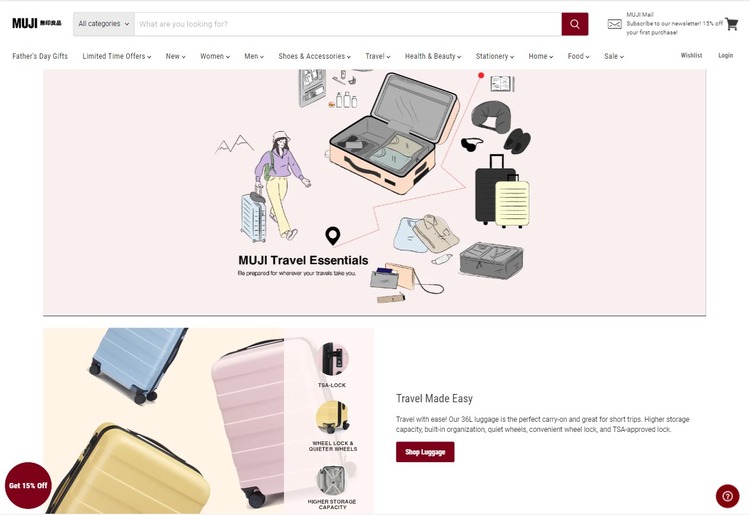Open the Sale menu
Image resolution: width=750 pixels, height=515 pixels.
pyautogui.click(x=614, y=56)
